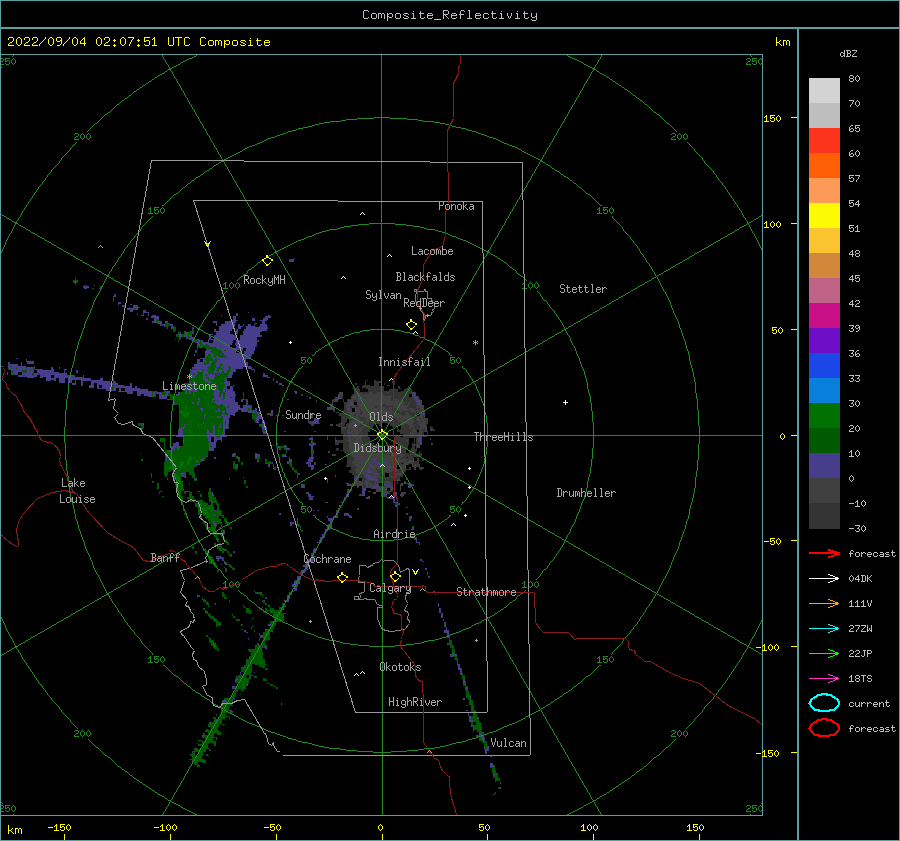Click the yellow km unit label at top right
900x841 pixels.
[x=782, y=42]
